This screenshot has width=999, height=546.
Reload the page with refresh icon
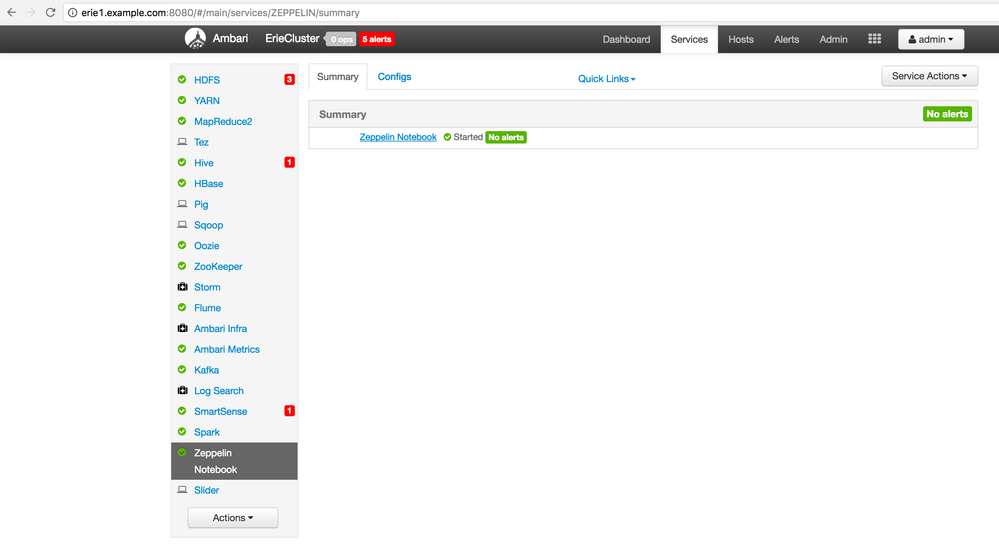coord(50,12)
